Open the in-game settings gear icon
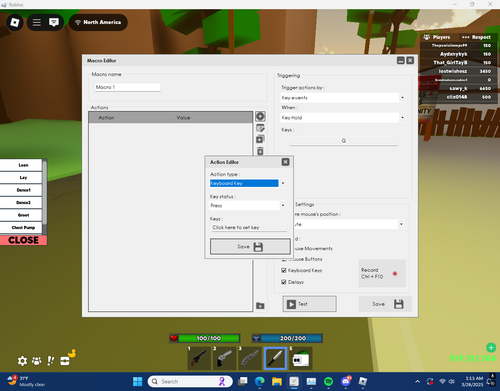500x391 pixels. tap(22, 361)
